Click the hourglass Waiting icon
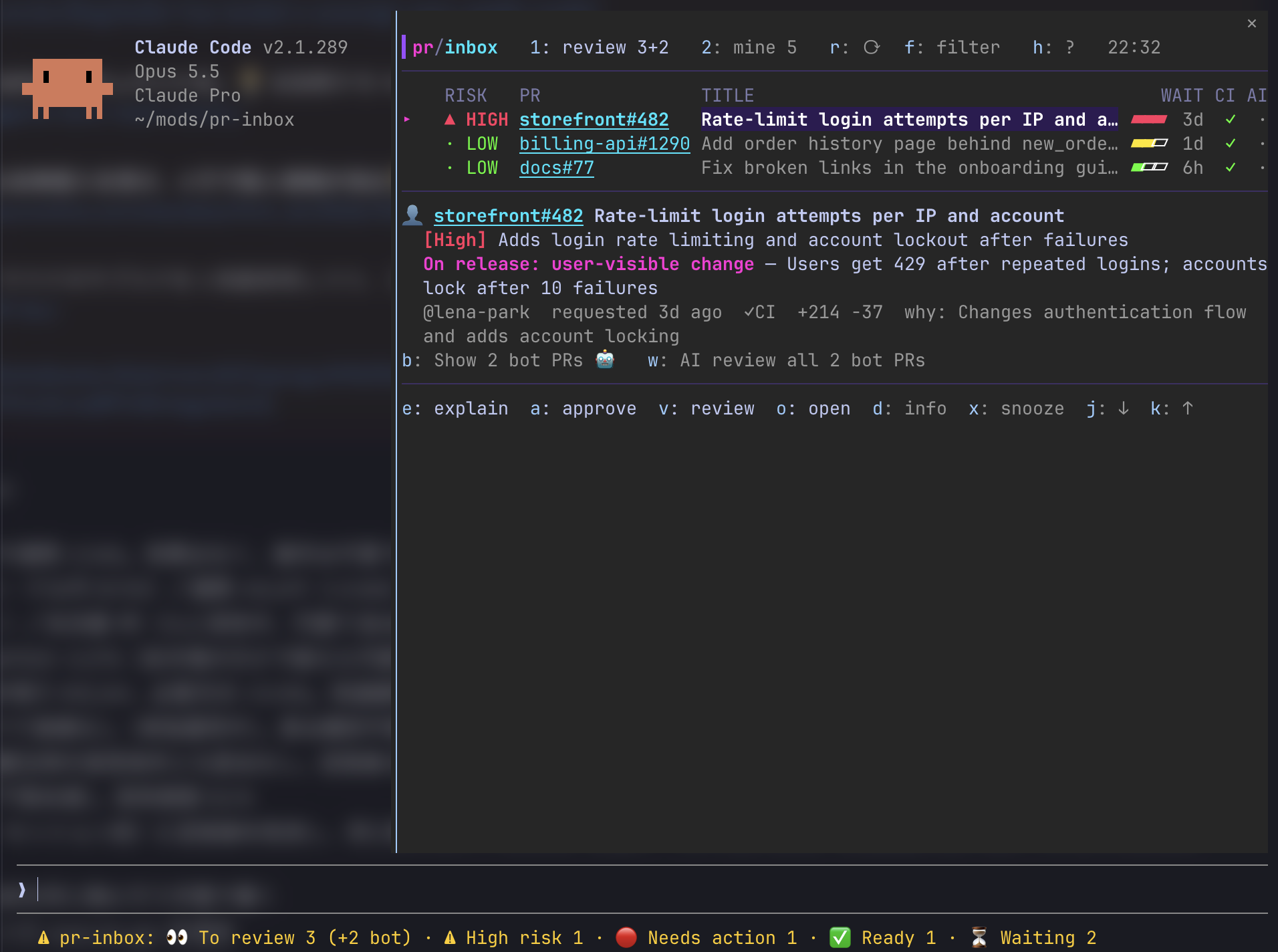Viewport: 1278px width, 952px height. point(979,937)
